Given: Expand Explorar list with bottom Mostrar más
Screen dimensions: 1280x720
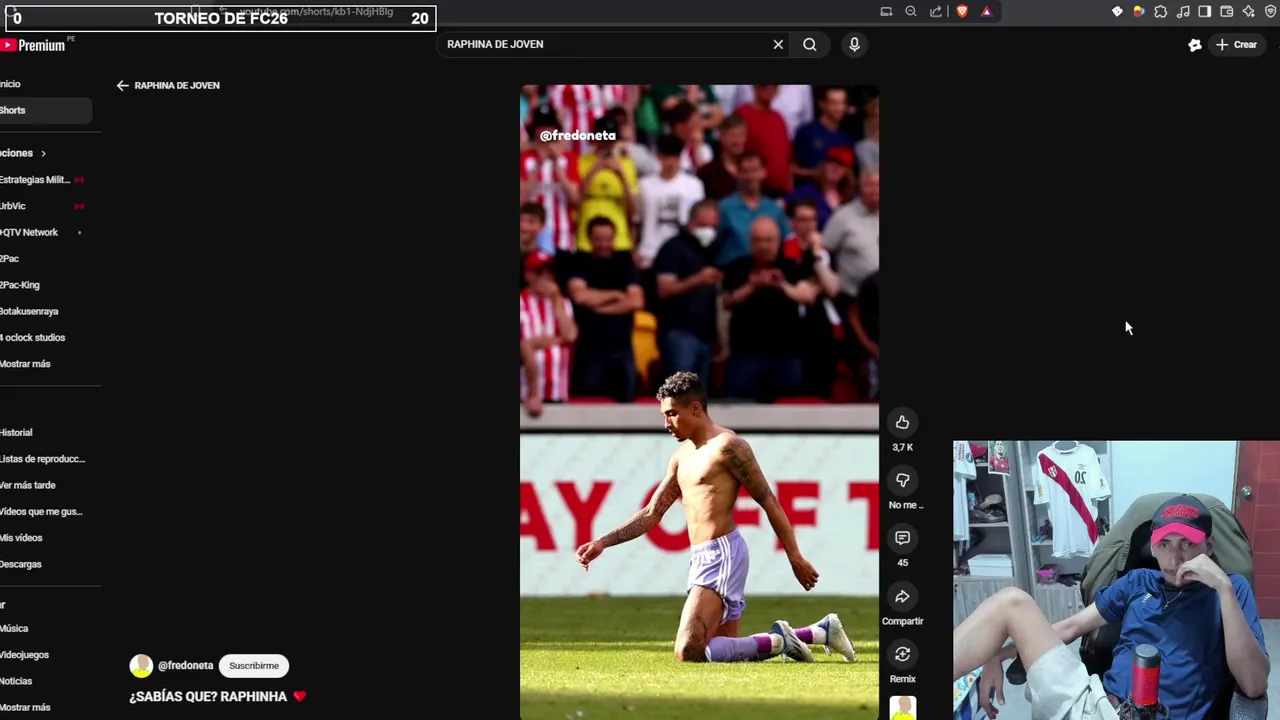Looking at the screenshot, I should (x=25, y=707).
